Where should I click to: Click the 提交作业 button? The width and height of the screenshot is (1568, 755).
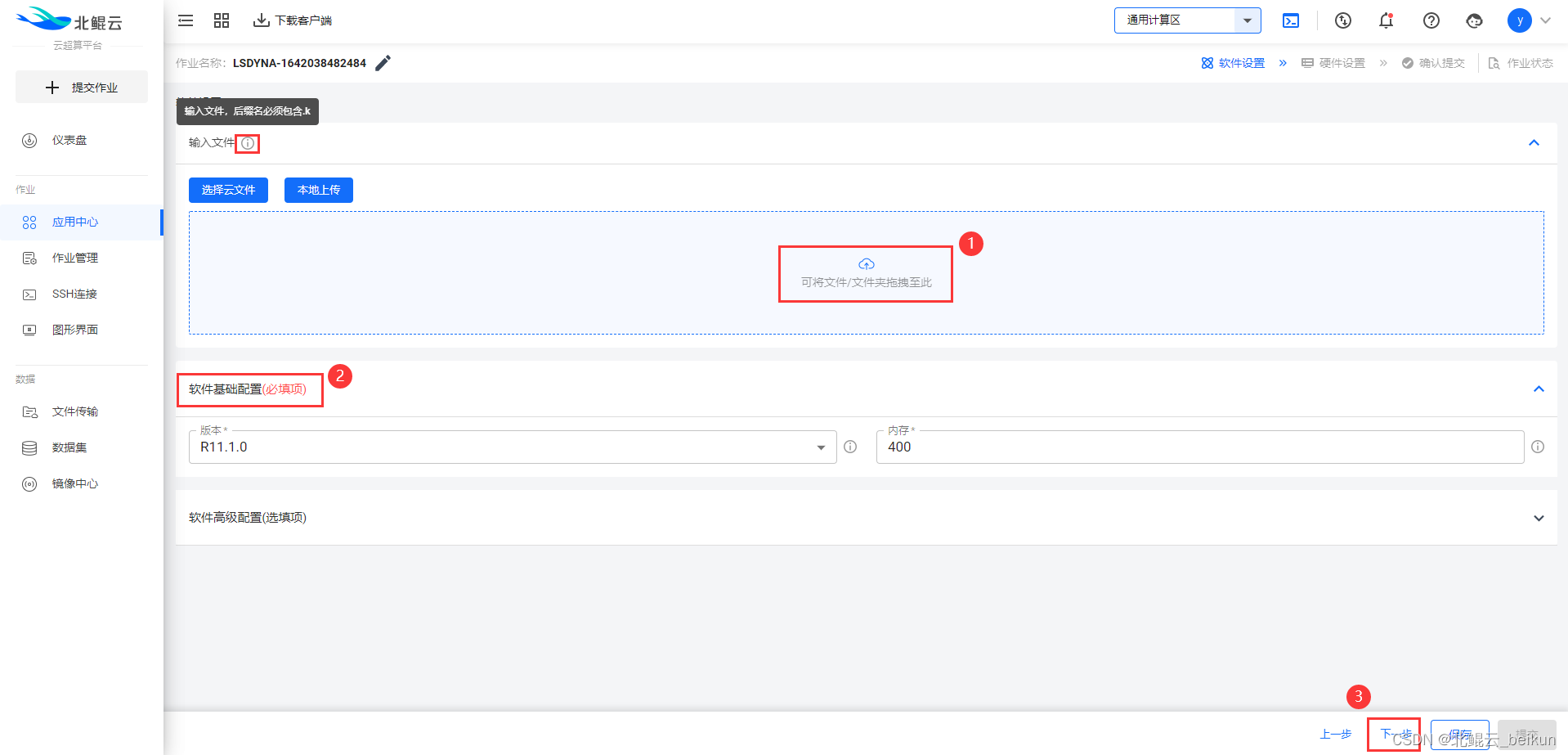82,87
